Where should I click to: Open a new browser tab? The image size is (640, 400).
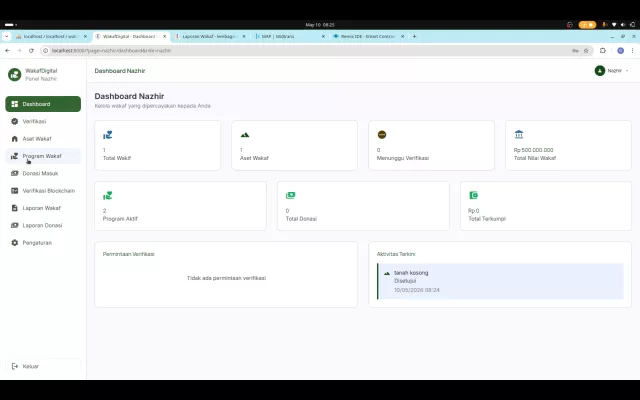tap(414, 36)
